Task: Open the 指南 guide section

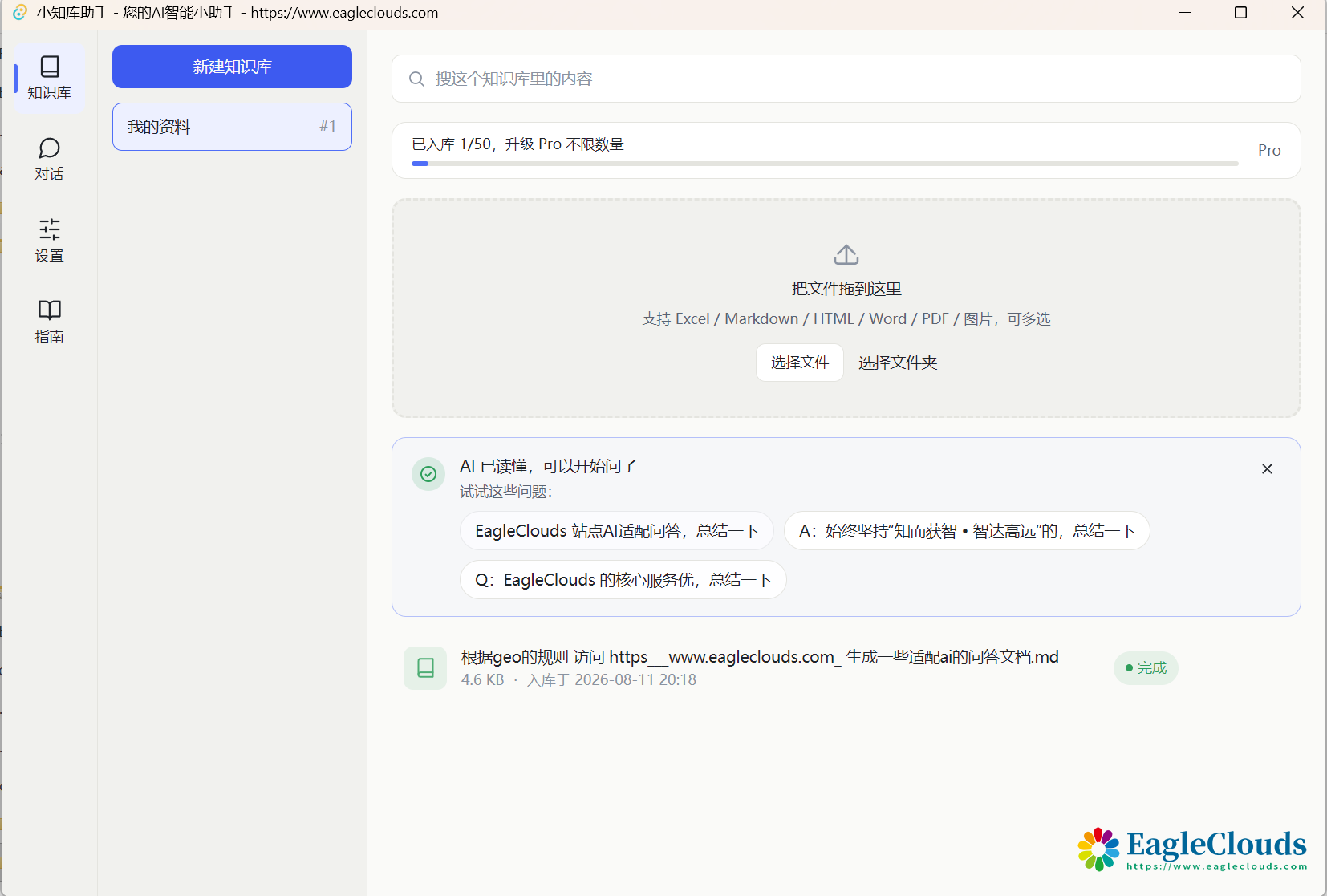Action: pos(49,322)
